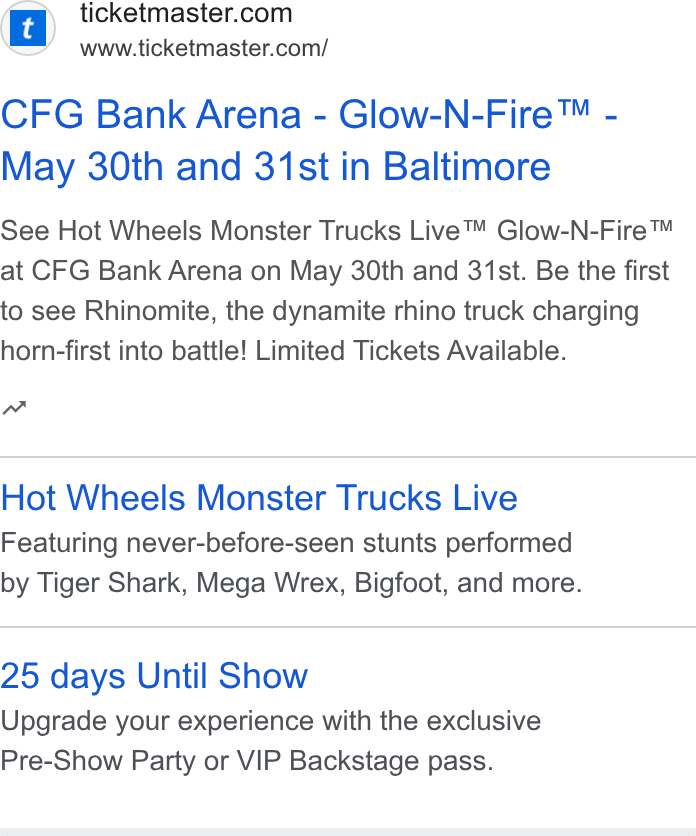Click the www.ticketmaster.com/ URL text
Screen dimensions: 696x836
click(204, 49)
